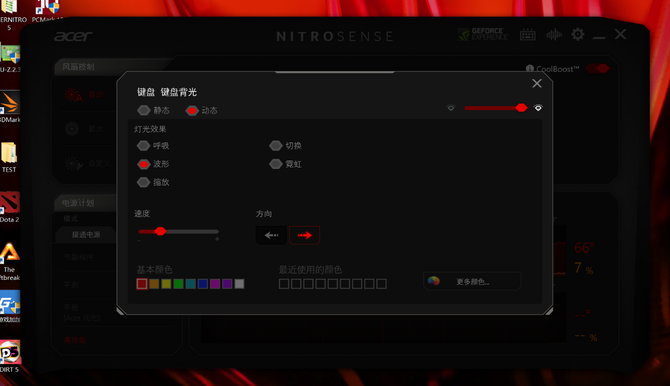This screenshot has width=670, height=386.
Task: Click the 速度 speed slider track
Action: point(178,231)
